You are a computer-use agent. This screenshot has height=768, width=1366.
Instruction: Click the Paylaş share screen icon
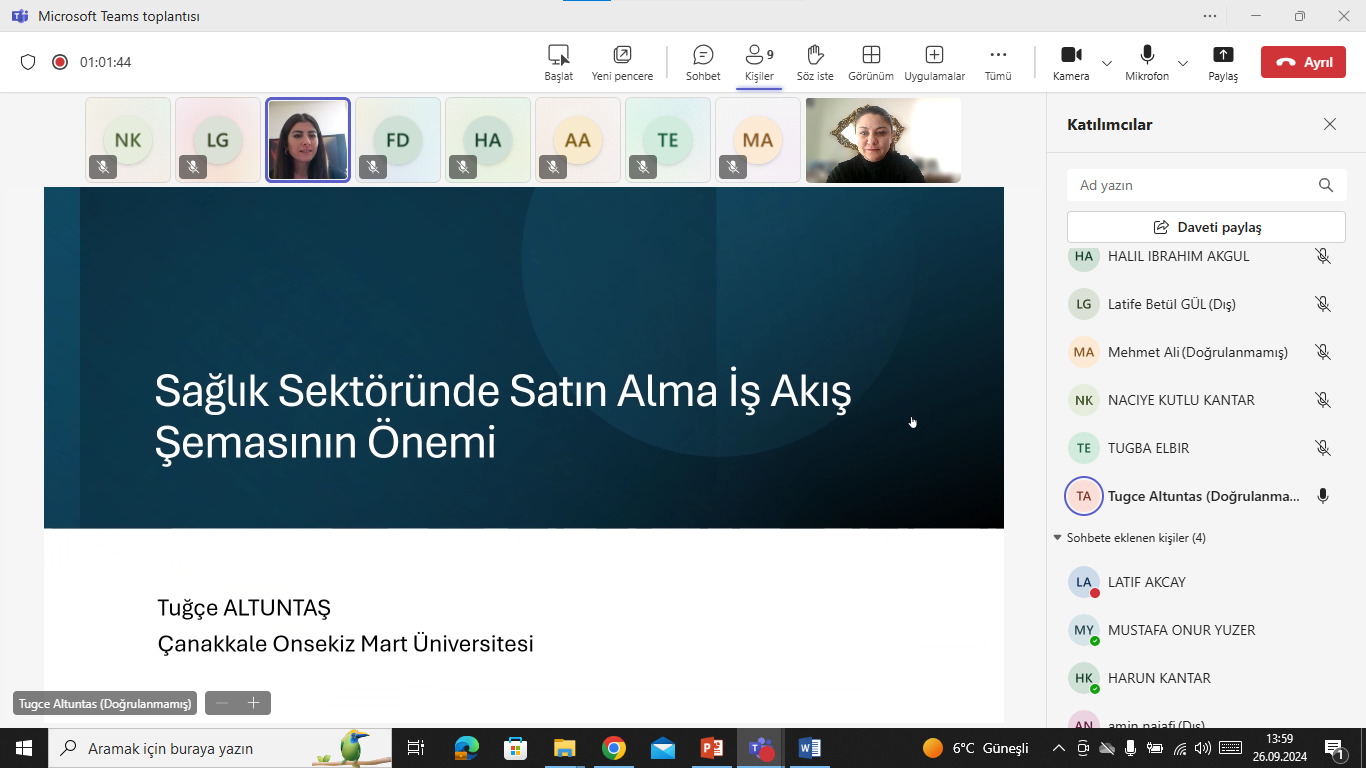[1222, 62]
